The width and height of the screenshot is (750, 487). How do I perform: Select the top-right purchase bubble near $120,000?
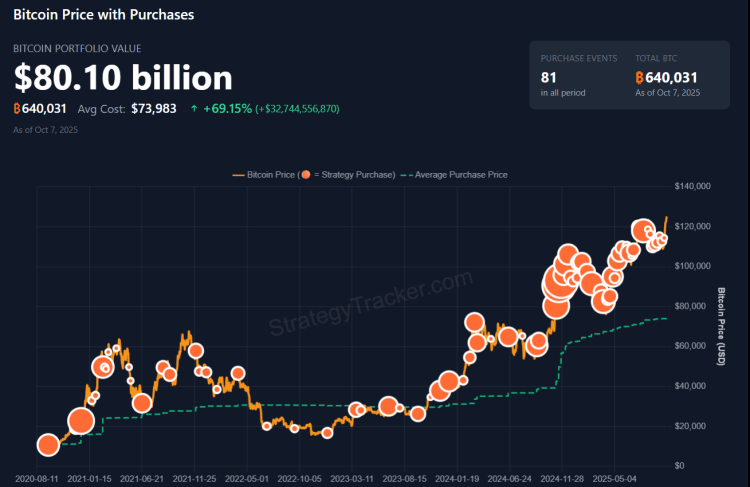point(645,231)
